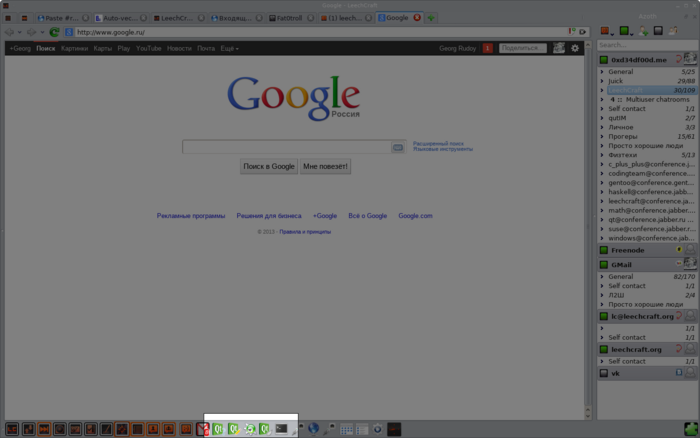Switch to the Paste #r... tab
Image resolution: width=700 pixels, height=438 pixels.
click(63, 18)
